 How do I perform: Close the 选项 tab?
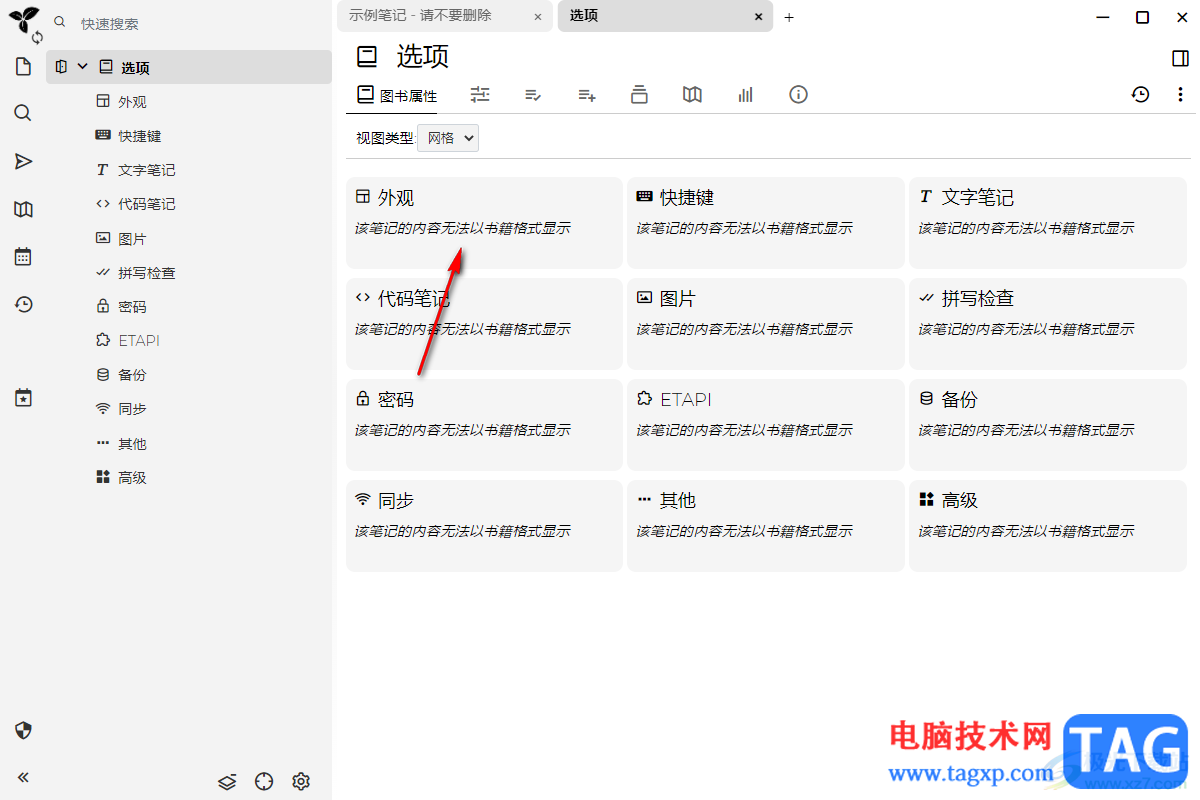758,17
